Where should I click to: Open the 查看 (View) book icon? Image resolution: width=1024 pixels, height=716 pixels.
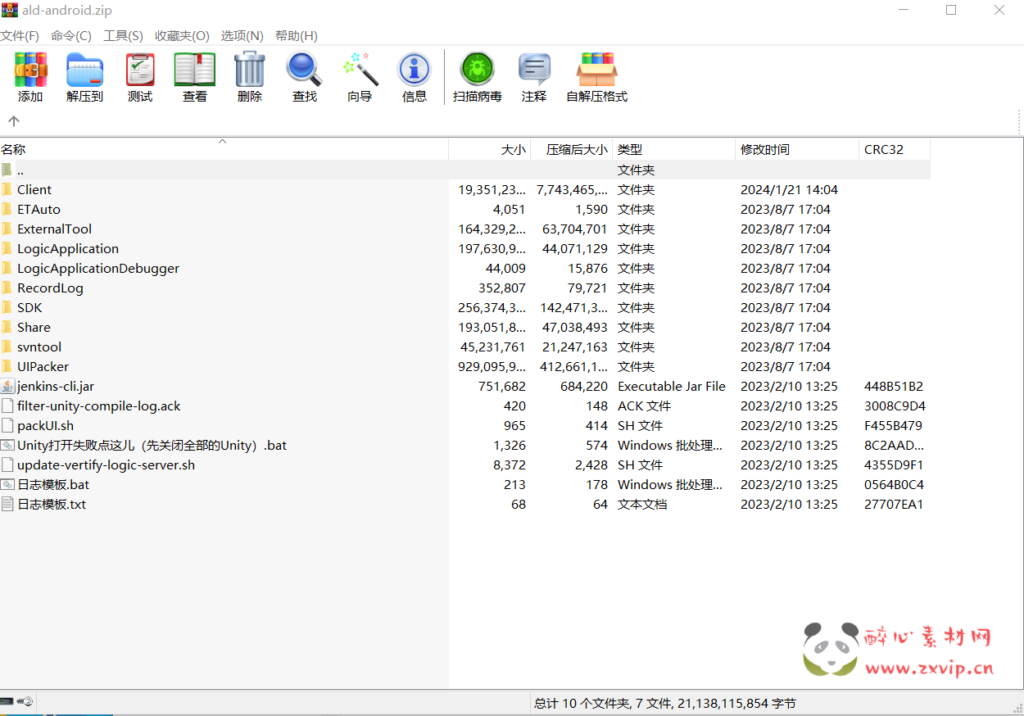195,77
